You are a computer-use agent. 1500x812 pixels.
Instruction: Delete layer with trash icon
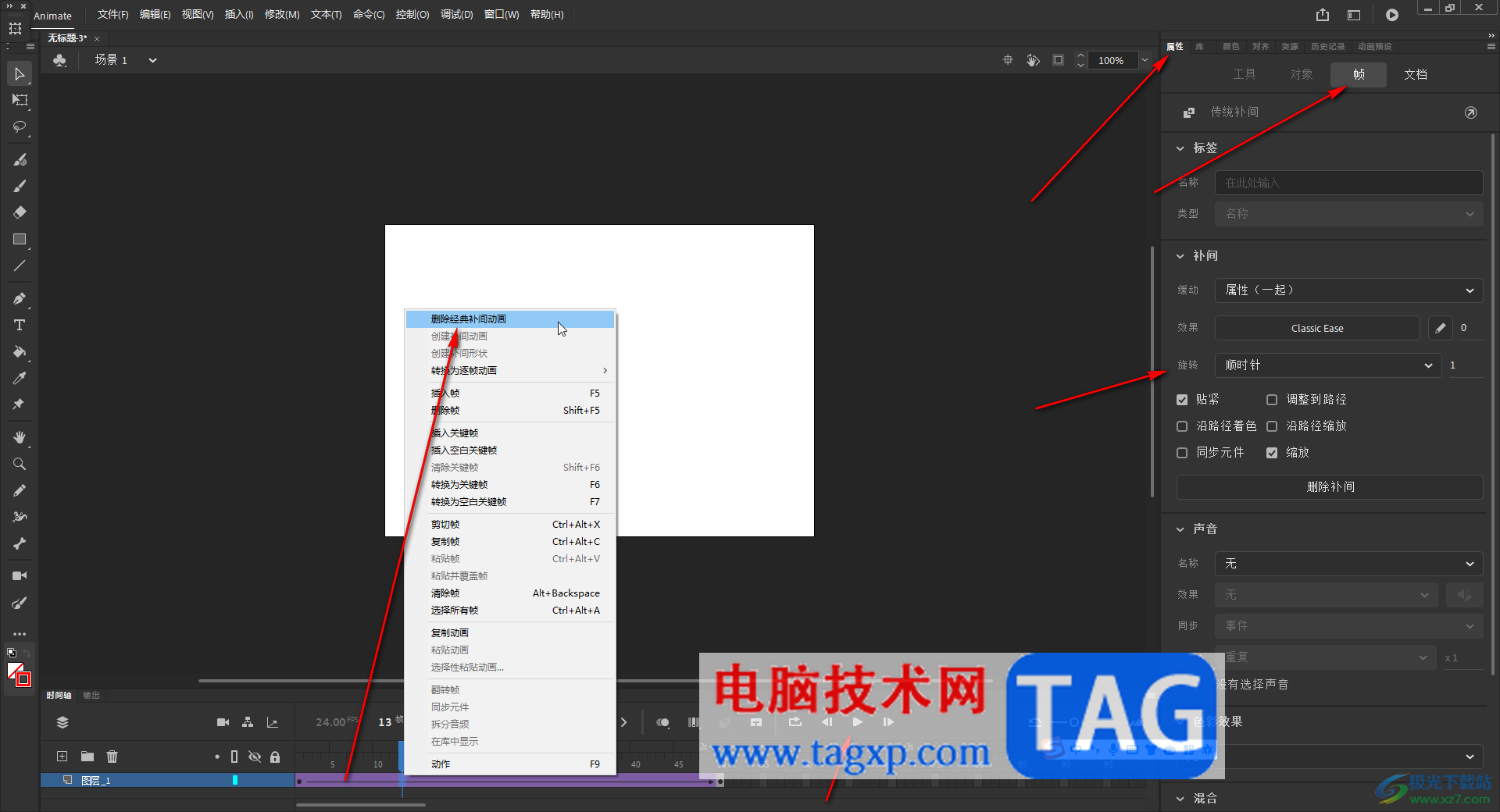112,757
